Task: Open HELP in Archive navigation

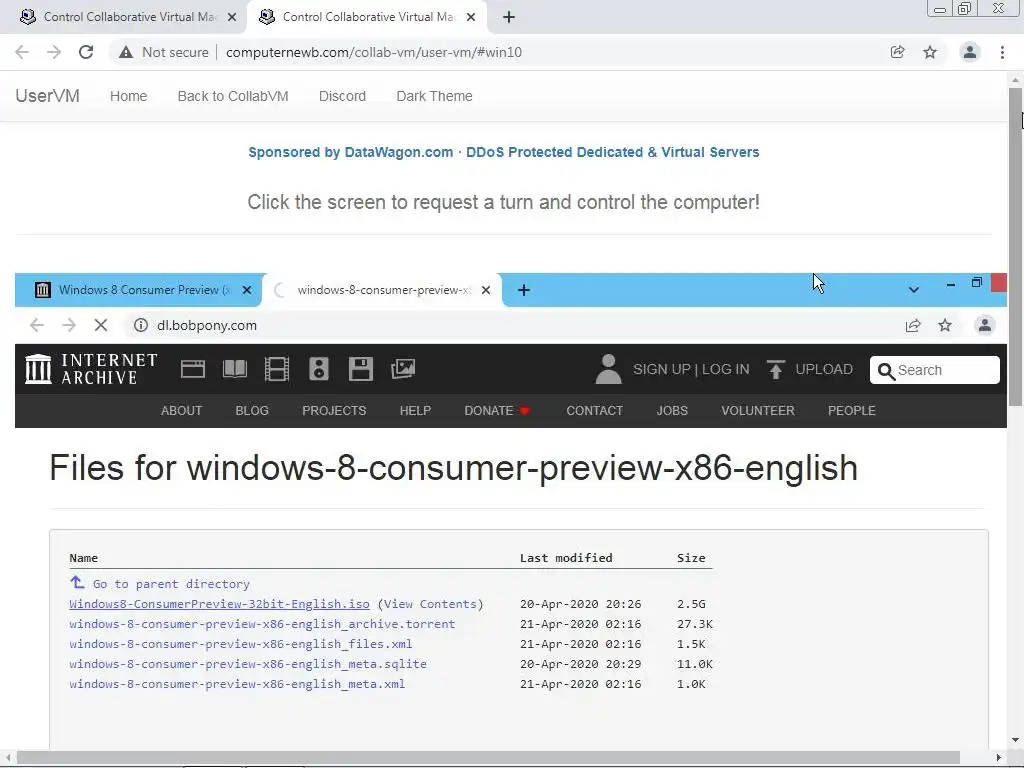Action: click(415, 411)
